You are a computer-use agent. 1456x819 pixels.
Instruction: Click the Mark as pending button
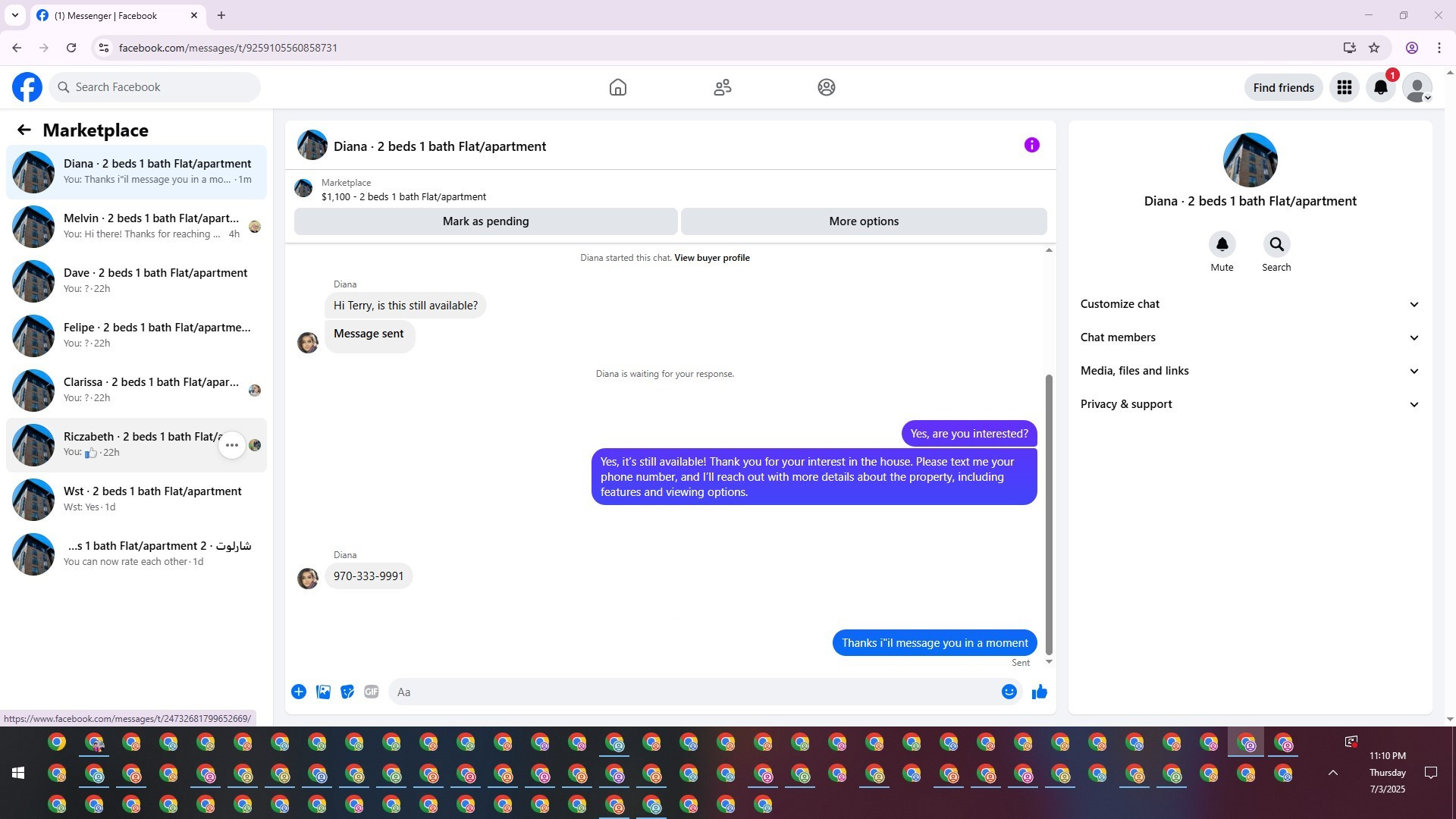pyautogui.click(x=485, y=221)
